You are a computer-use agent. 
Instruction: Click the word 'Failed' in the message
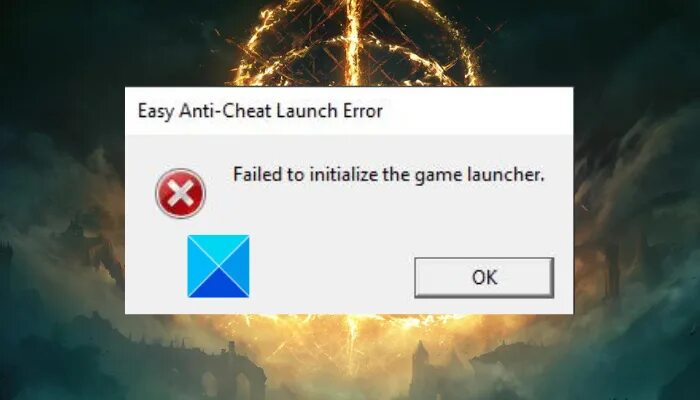(258, 174)
